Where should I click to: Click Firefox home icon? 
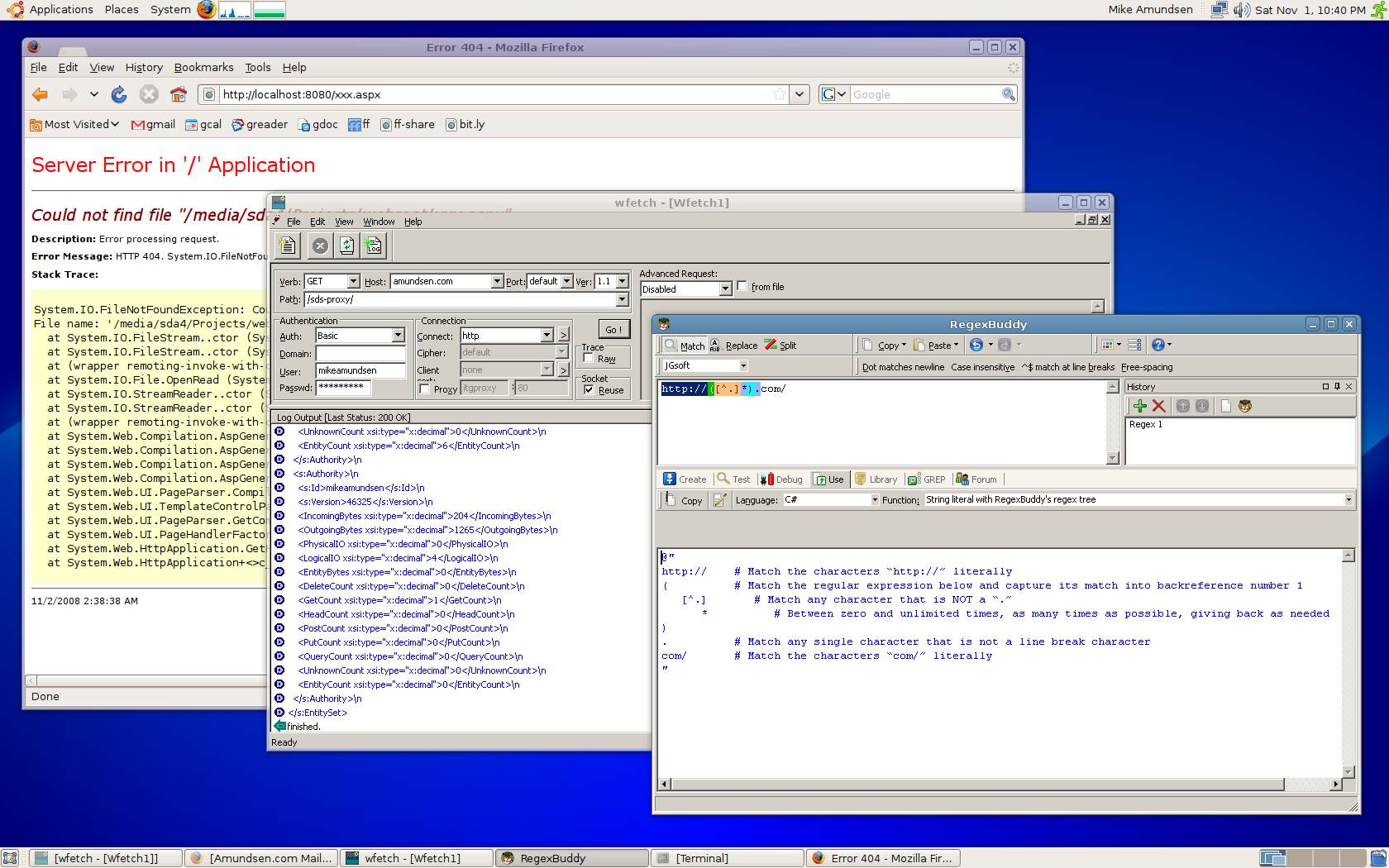tap(179, 94)
